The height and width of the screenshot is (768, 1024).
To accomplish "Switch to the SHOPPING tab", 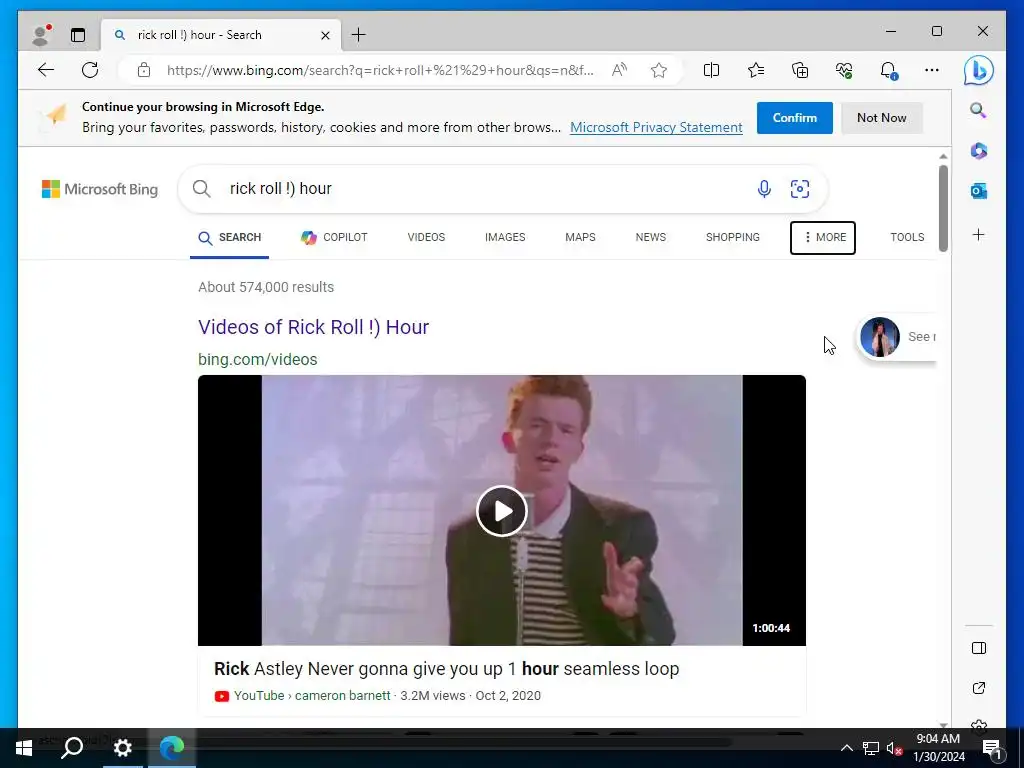I will (733, 238).
